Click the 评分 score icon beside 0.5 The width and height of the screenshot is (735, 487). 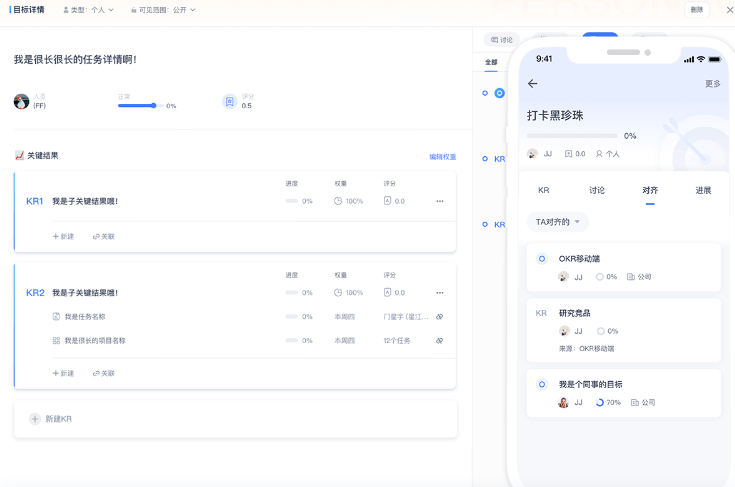(x=229, y=101)
